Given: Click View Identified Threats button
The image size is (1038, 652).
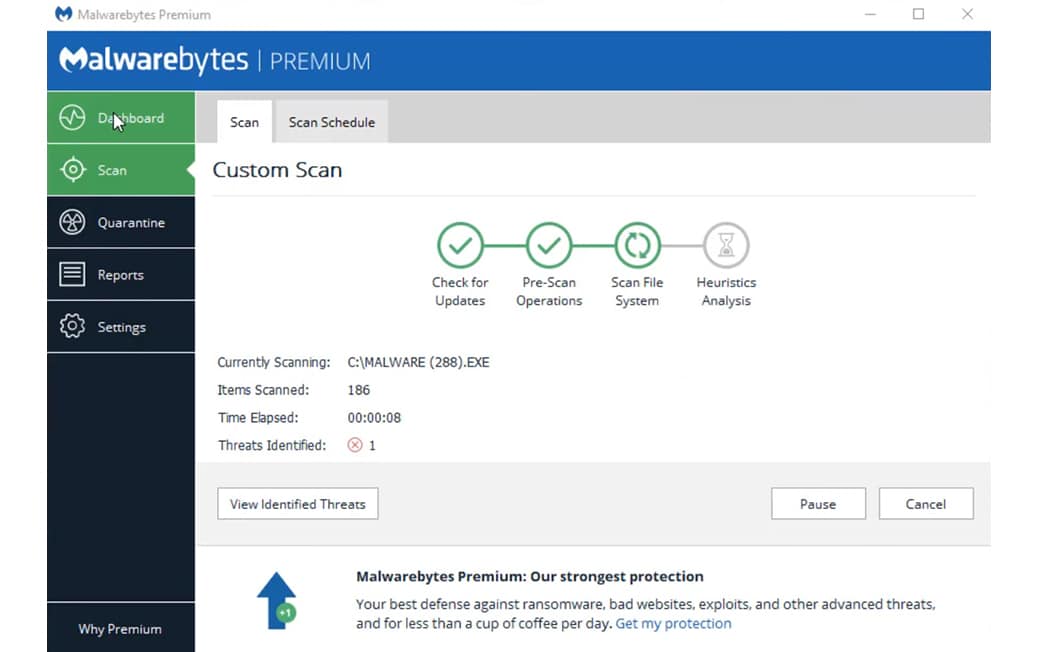Looking at the screenshot, I should [x=298, y=504].
